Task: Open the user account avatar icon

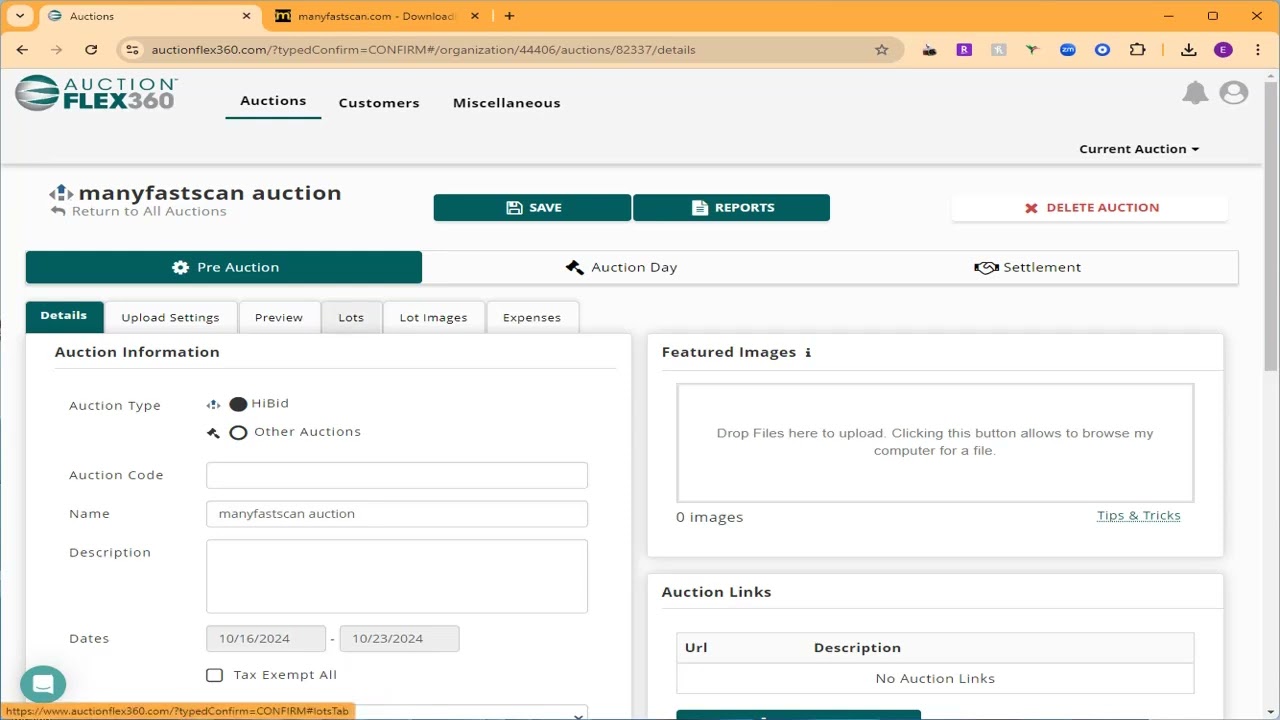Action: (1234, 93)
